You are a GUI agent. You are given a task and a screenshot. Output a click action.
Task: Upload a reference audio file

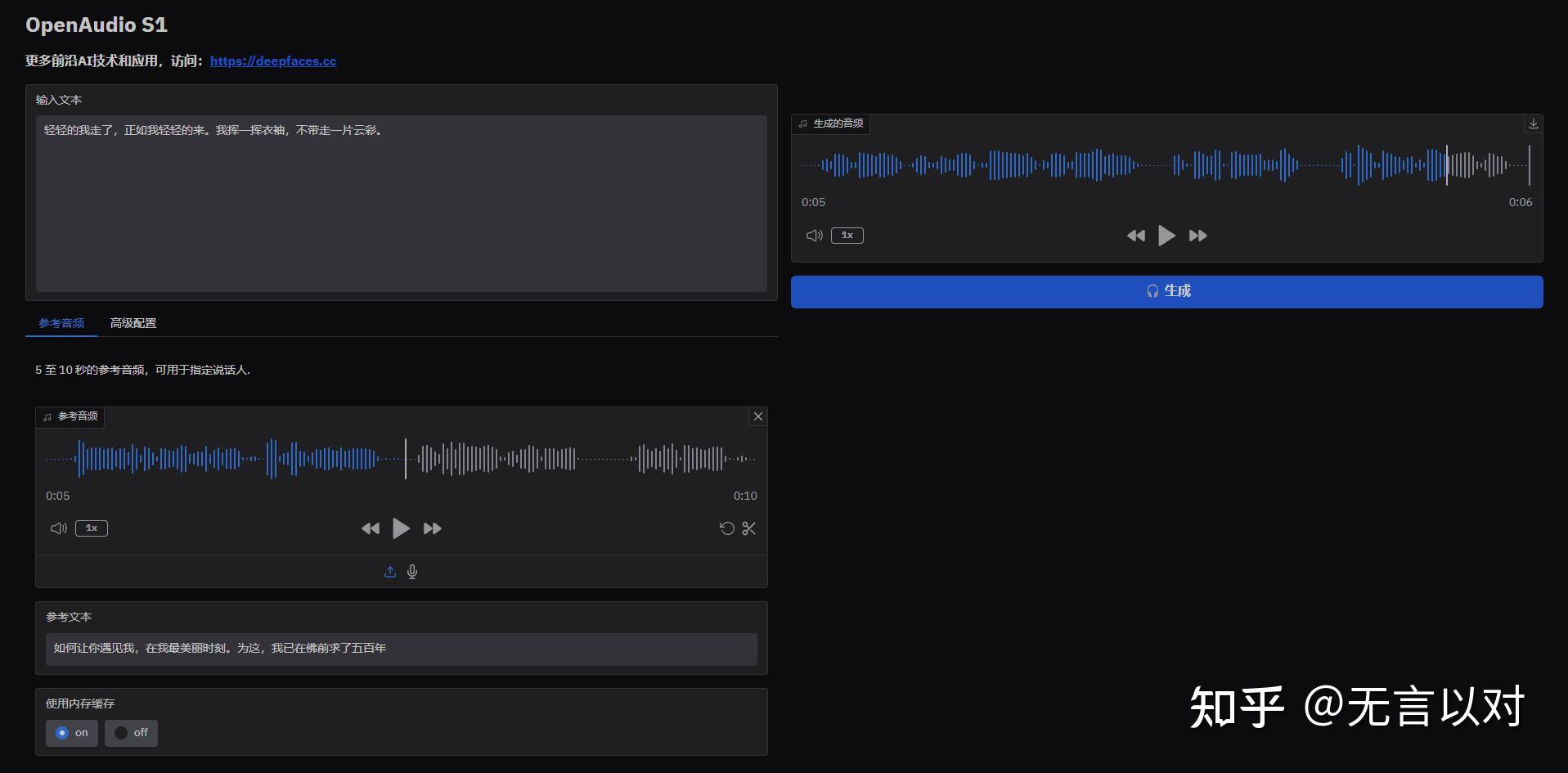tap(389, 571)
